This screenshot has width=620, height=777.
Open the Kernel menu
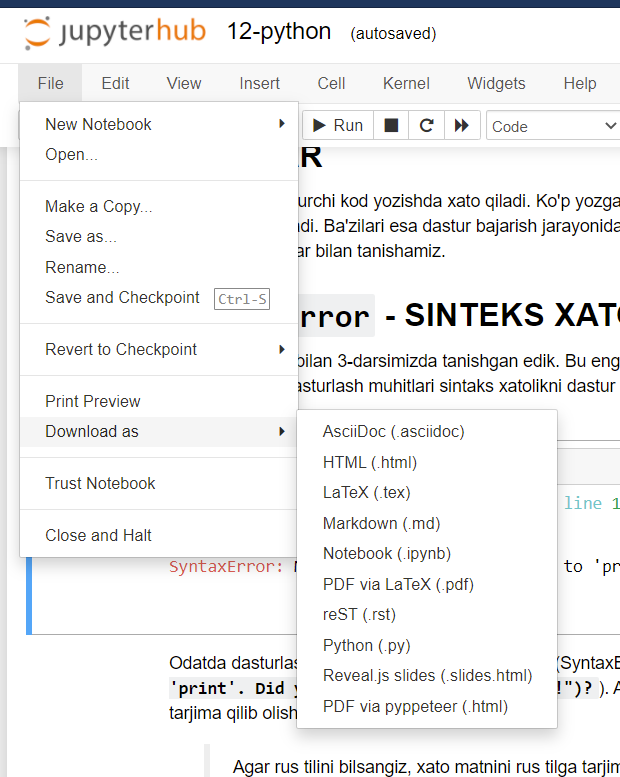click(406, 84)
